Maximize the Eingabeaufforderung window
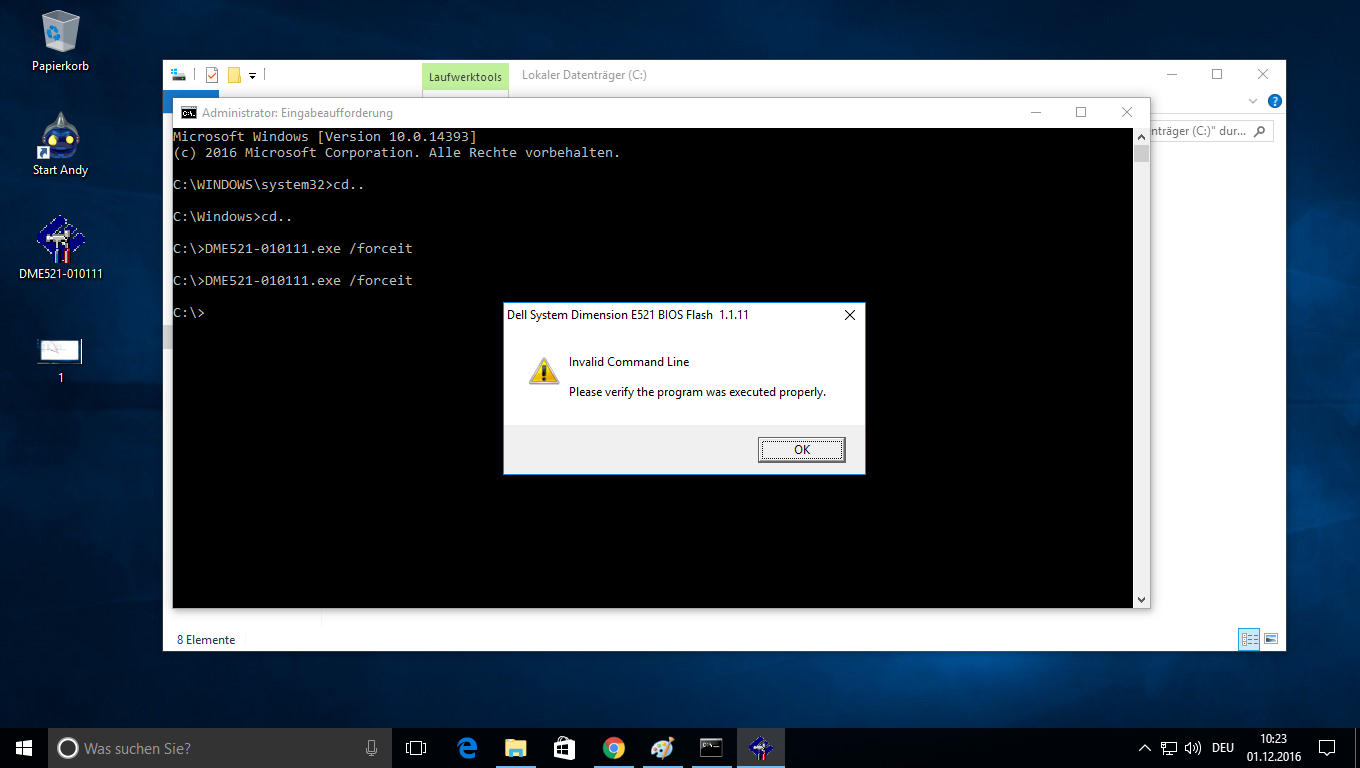The height and width of the screenshot is (768, 1360). [1081, 113]
